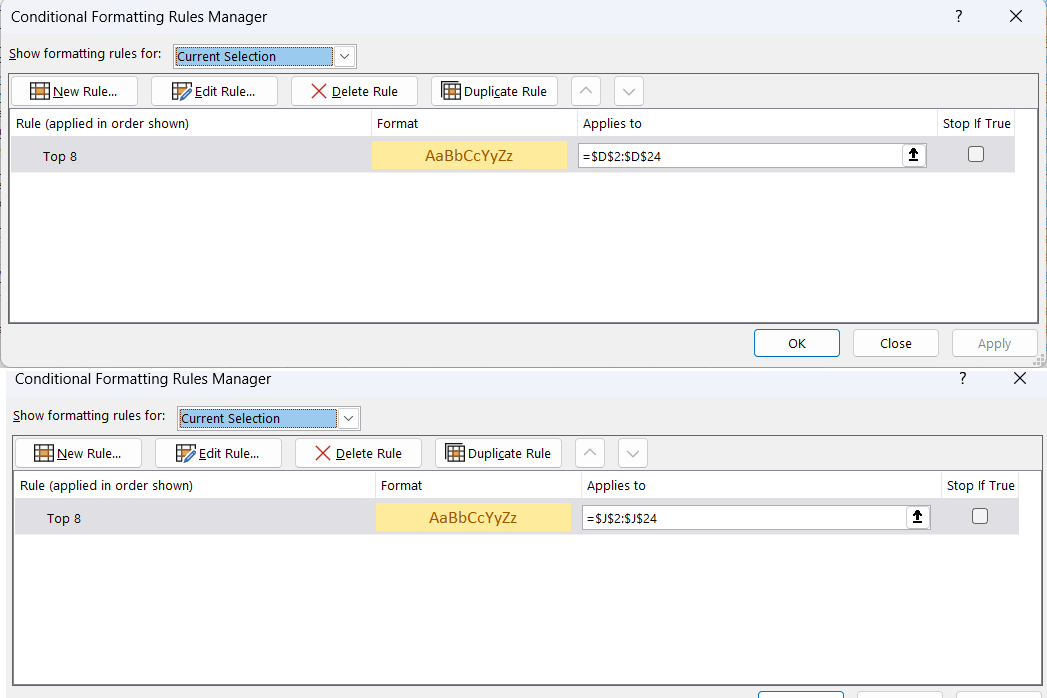Click Edit Rule in the lower dialog
1047x698 pixels.
[218, 454]
